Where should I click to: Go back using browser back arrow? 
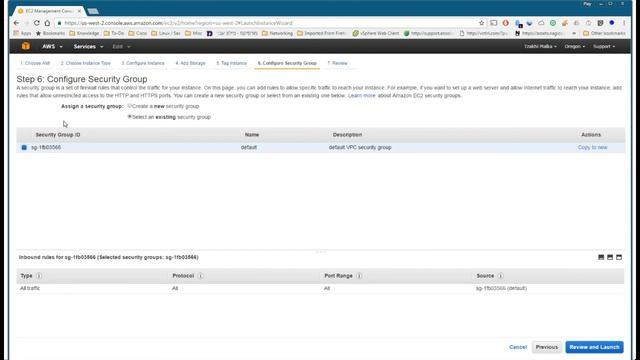point(16,23)
